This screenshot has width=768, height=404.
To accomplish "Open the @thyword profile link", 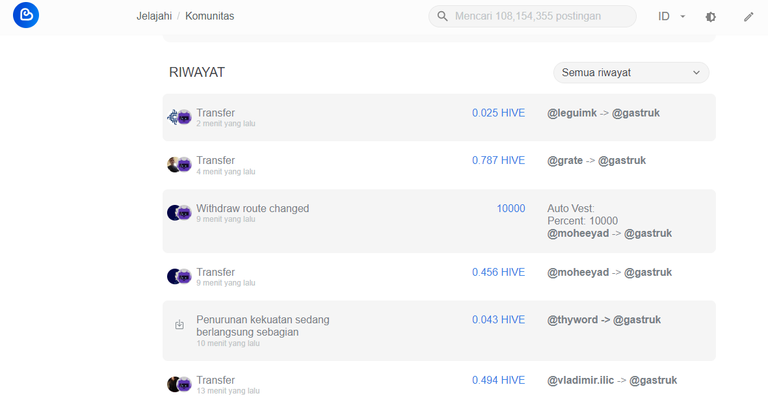I will click(572, 320).
